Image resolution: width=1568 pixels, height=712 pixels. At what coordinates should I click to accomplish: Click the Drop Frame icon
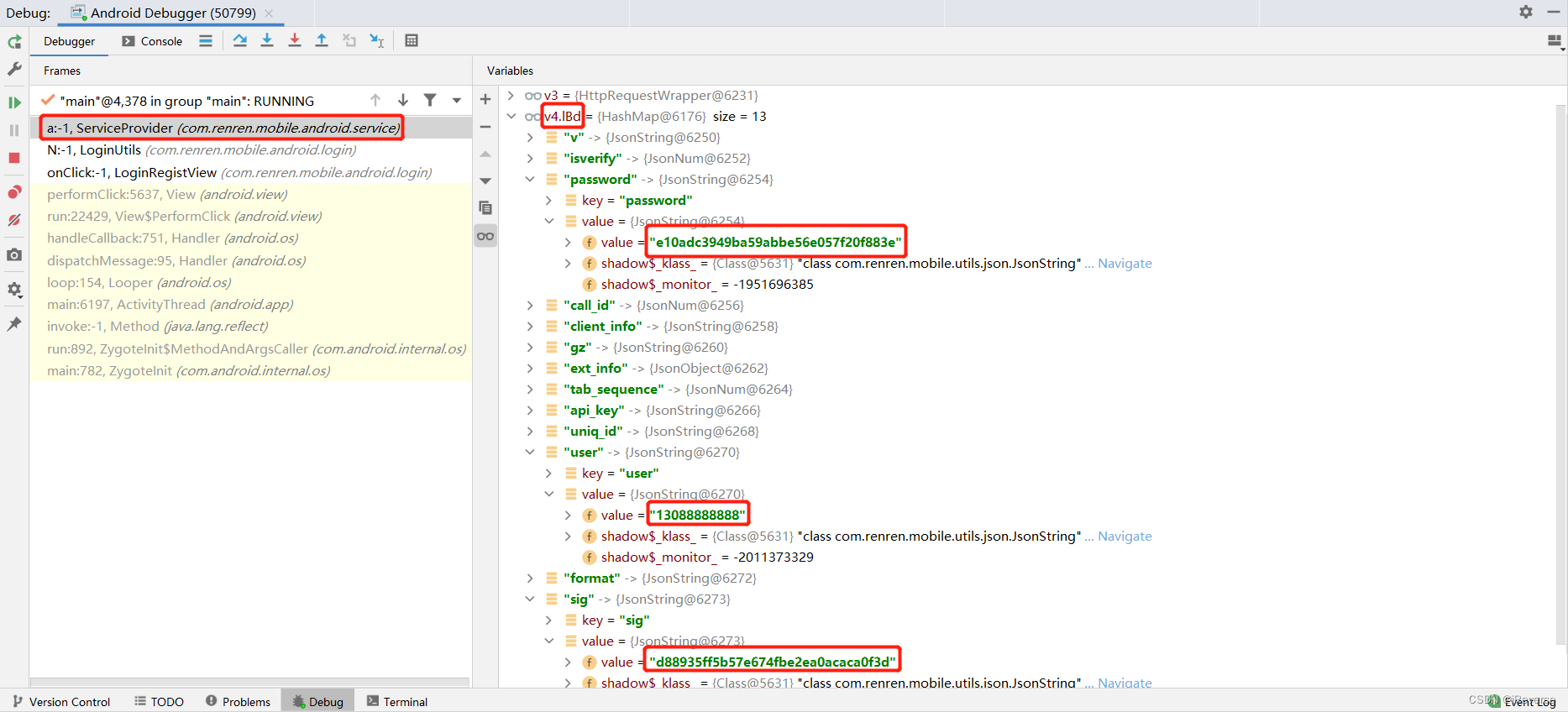pos(349,40)
